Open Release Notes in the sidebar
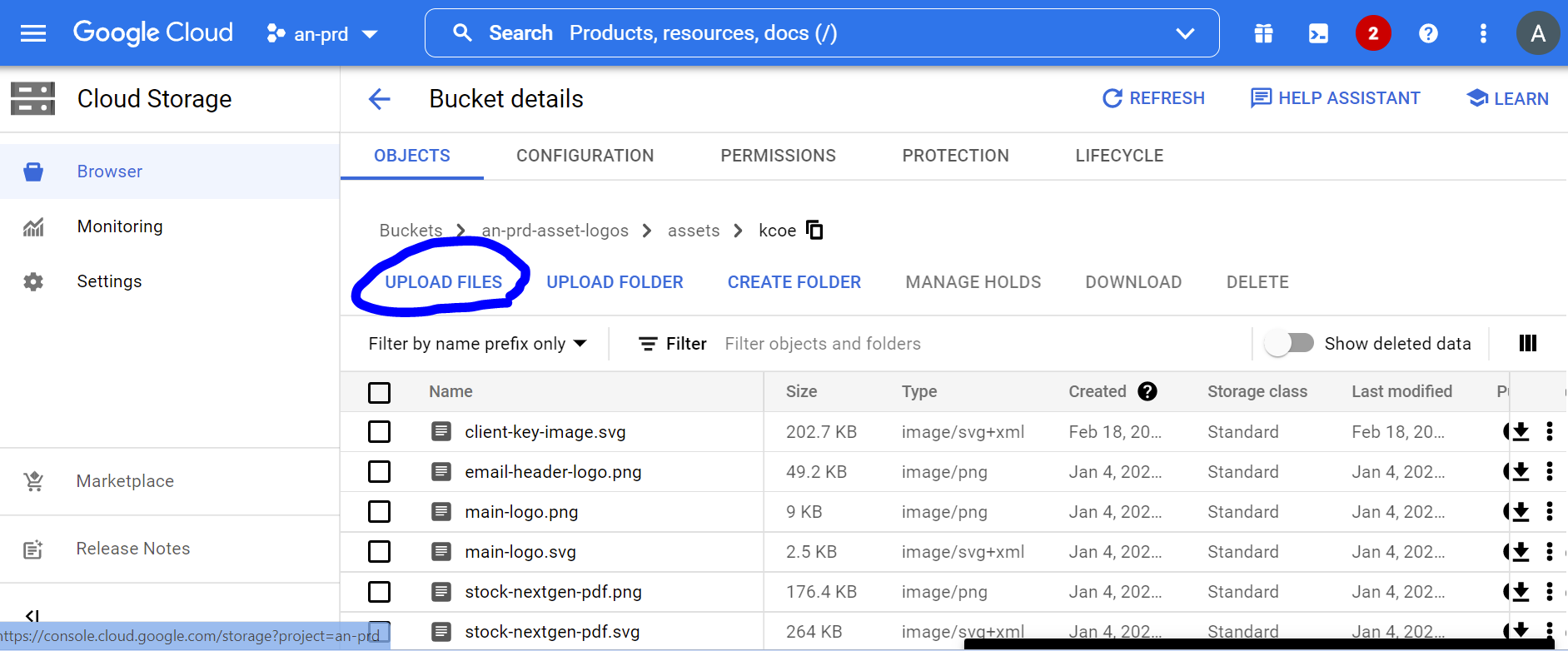The height and width of the screenshot is (651, 1568). click(x=170, y=549)
